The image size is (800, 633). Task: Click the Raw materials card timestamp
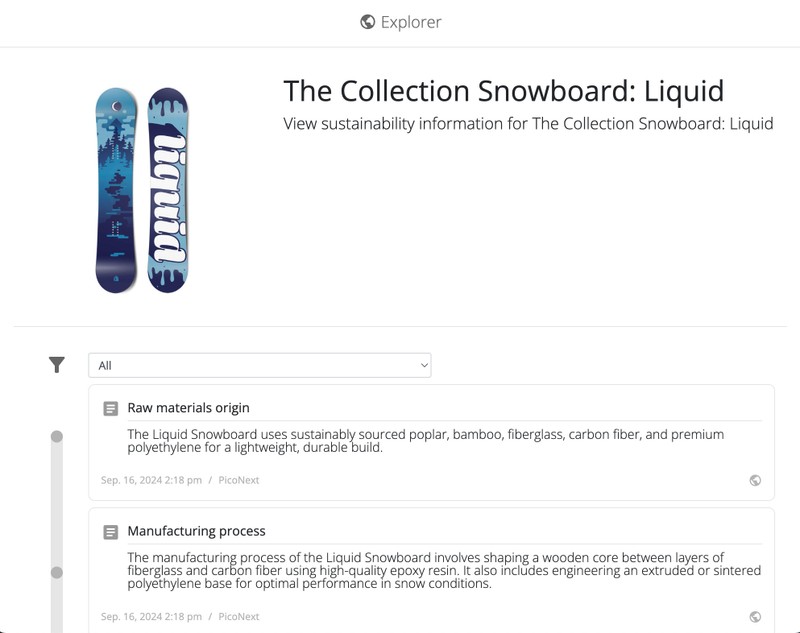[151, 480]
